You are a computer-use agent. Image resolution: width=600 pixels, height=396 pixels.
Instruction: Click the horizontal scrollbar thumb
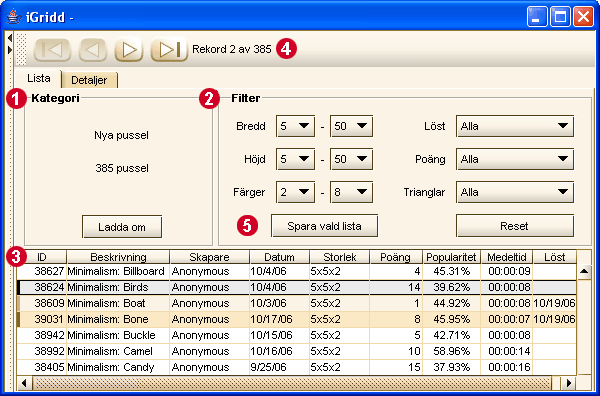[x=292, y=383]
